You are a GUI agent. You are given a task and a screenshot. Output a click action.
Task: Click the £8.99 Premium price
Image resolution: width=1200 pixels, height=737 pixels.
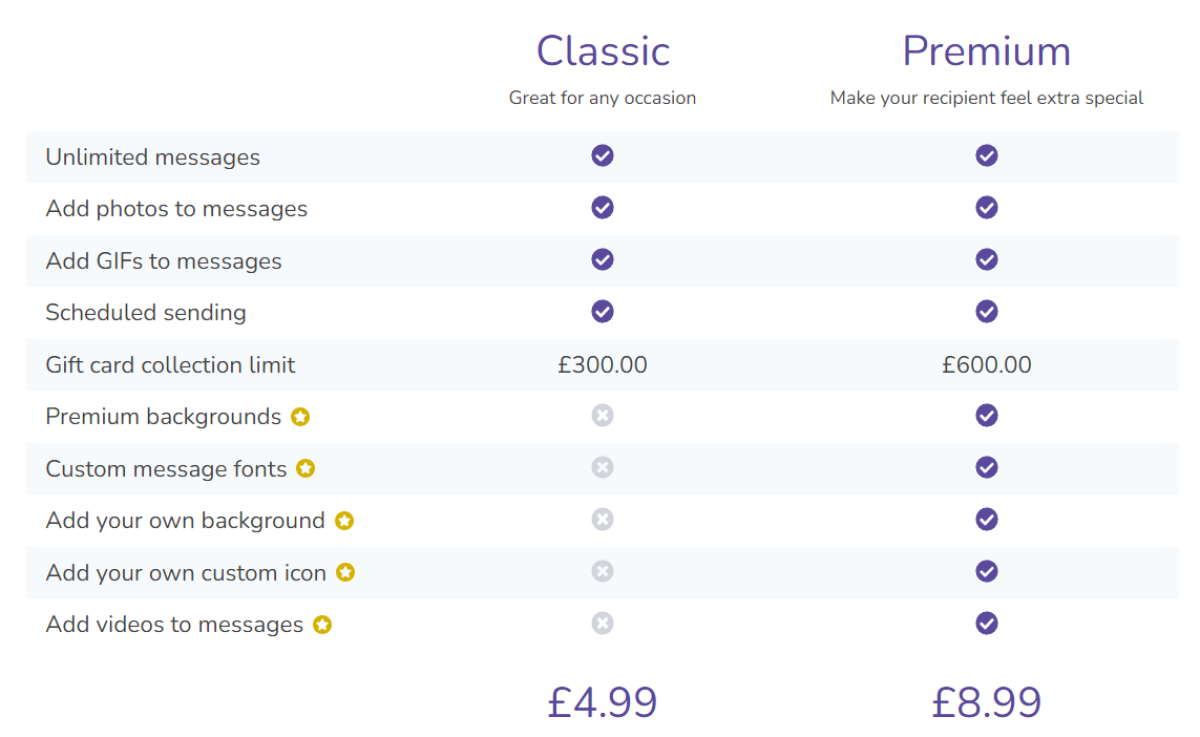986,702
